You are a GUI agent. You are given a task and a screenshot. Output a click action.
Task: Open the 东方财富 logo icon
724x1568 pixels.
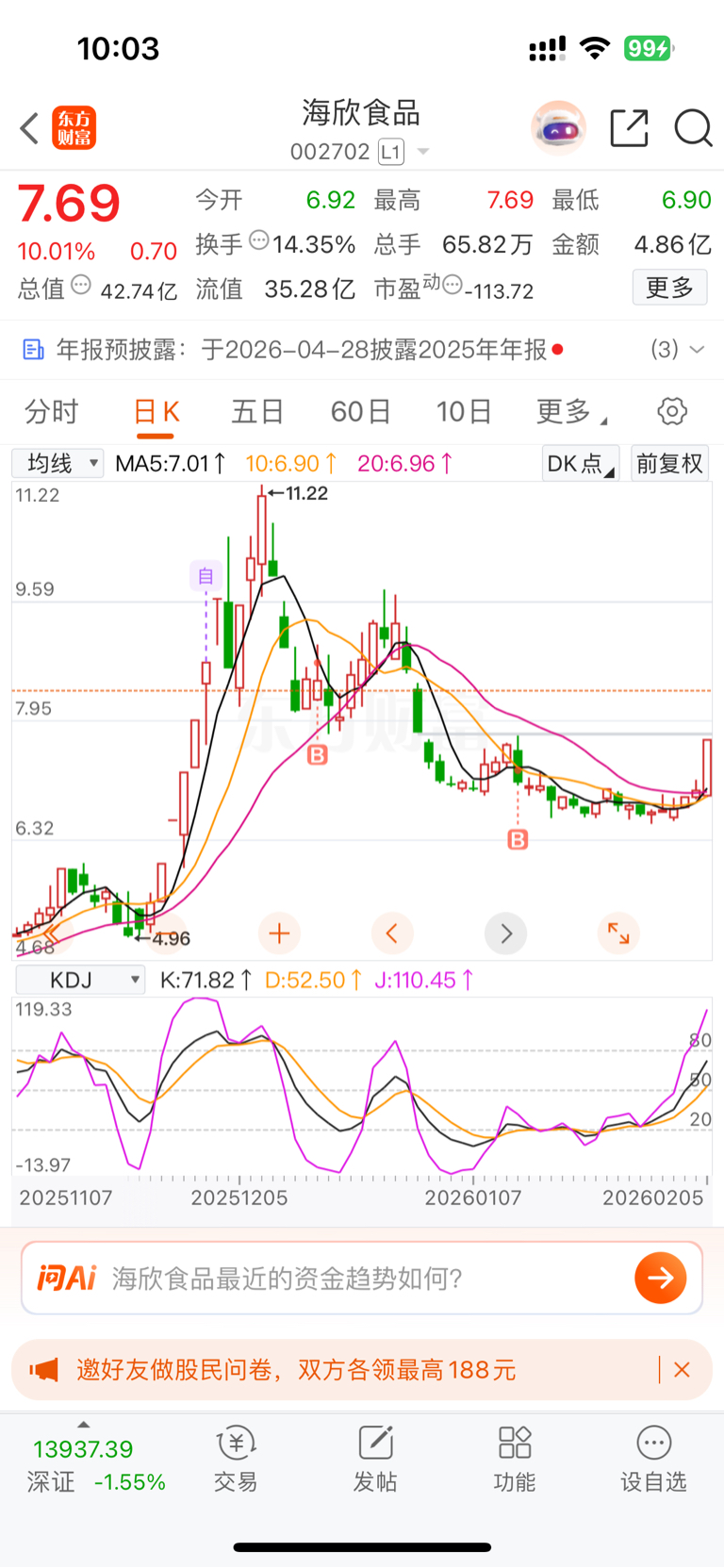click(74, 128)
